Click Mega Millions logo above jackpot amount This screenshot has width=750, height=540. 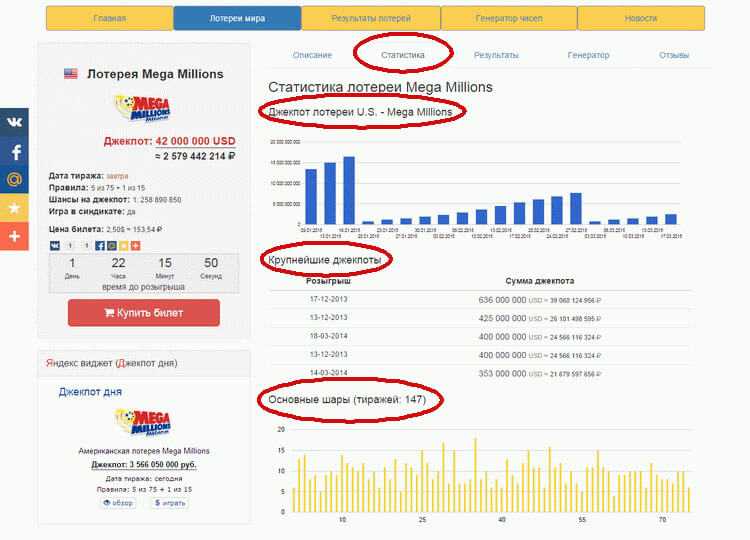[143, 109]
